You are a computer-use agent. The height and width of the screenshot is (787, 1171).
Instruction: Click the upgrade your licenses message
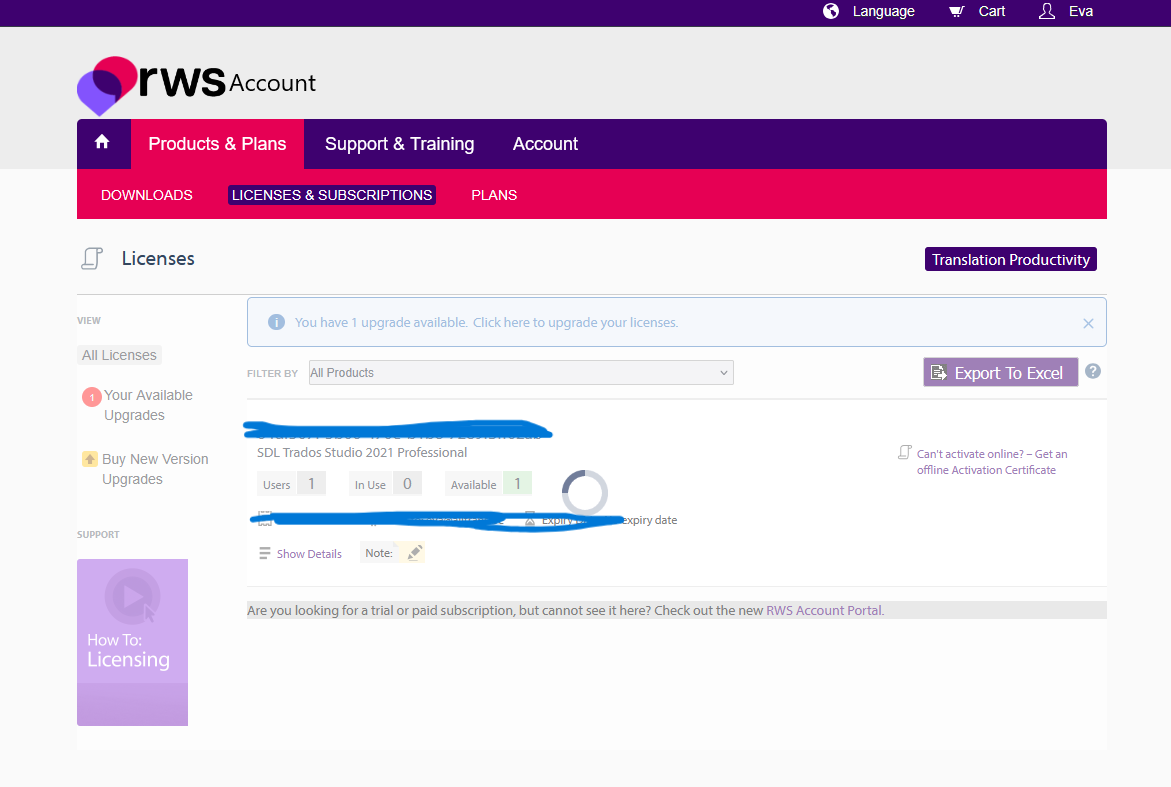[486, 323]
